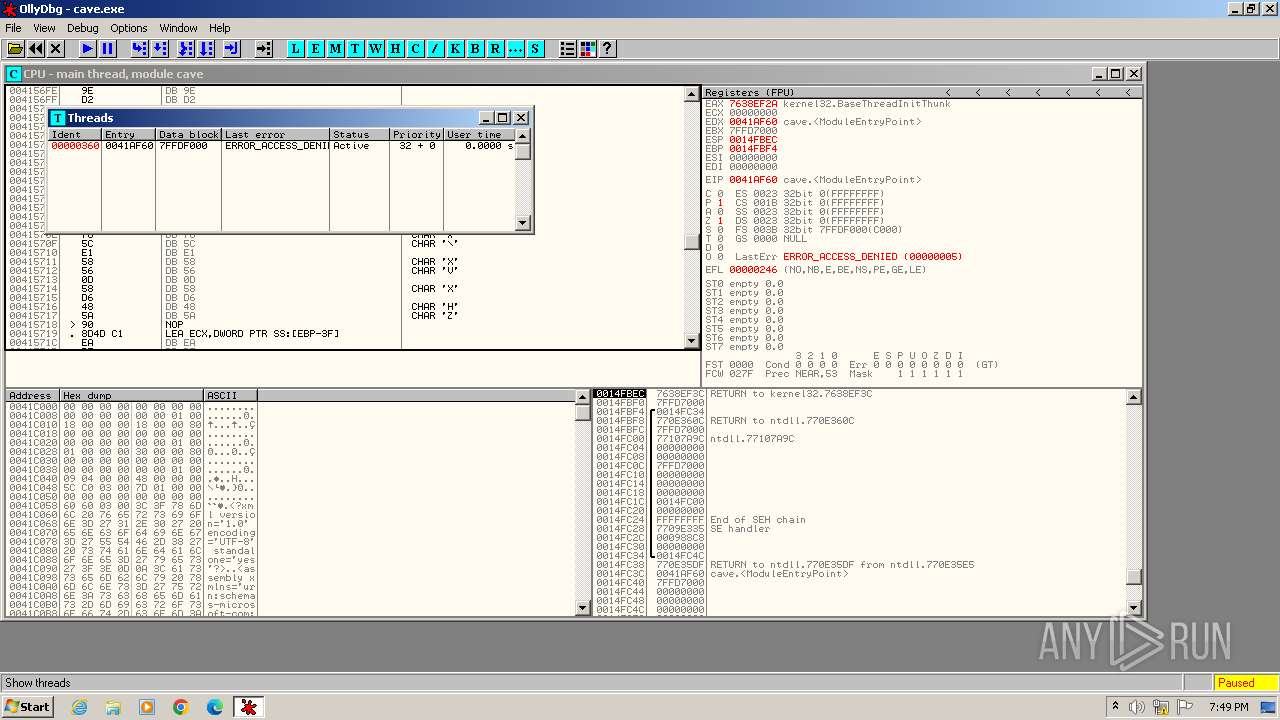Show Executable modules window (E button)
This screenshot has height=720, width=1280.
(316, 48)
